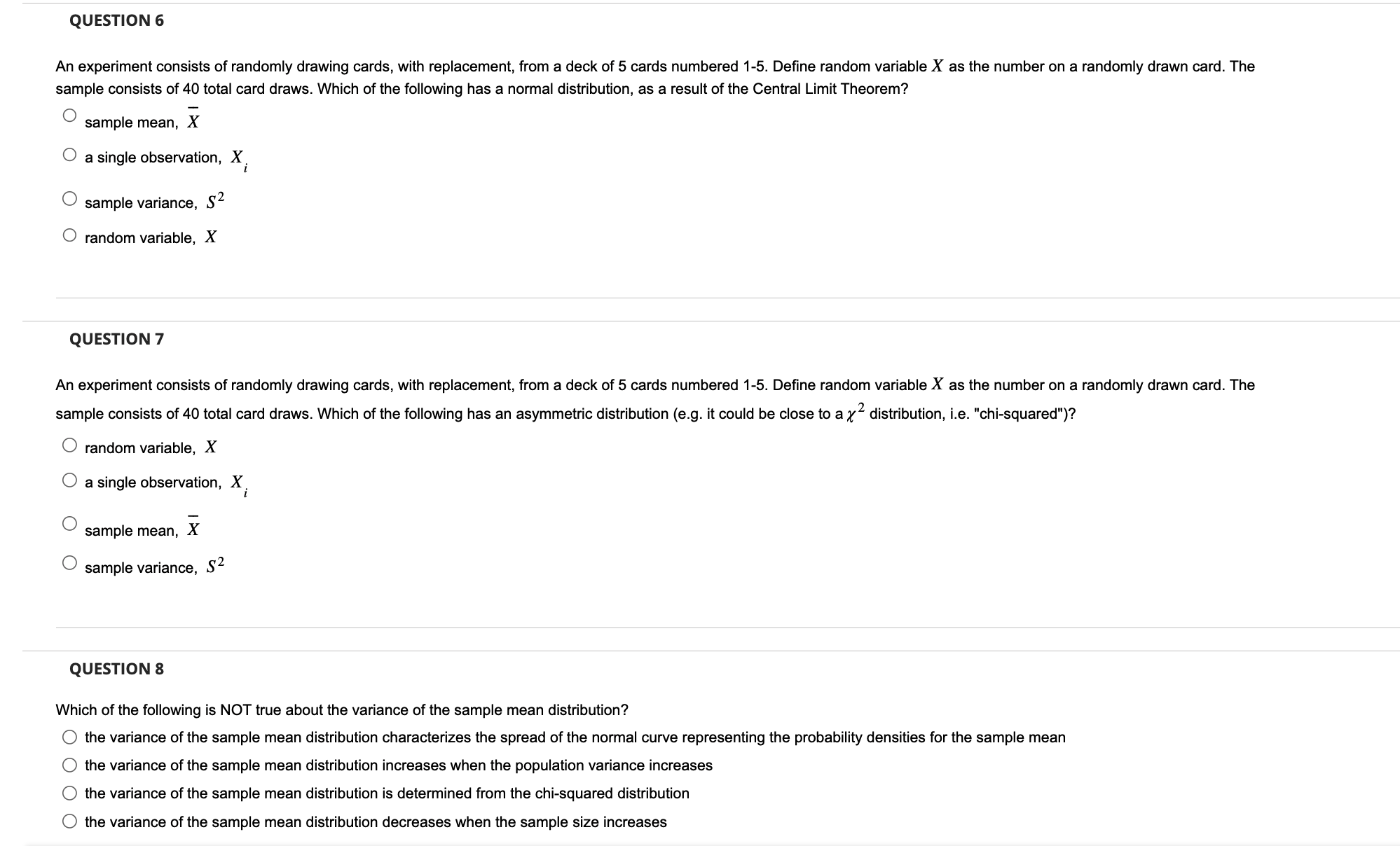The image size is (1400, 846).
Task: Select sample mean answer for Question 6
Action: [69, 115]
